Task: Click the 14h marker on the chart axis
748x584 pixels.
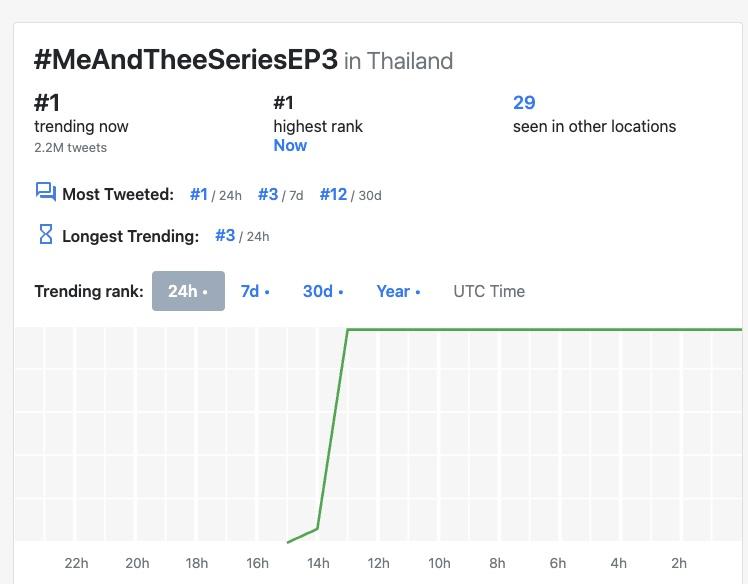Action: click(x=318, y=563)
